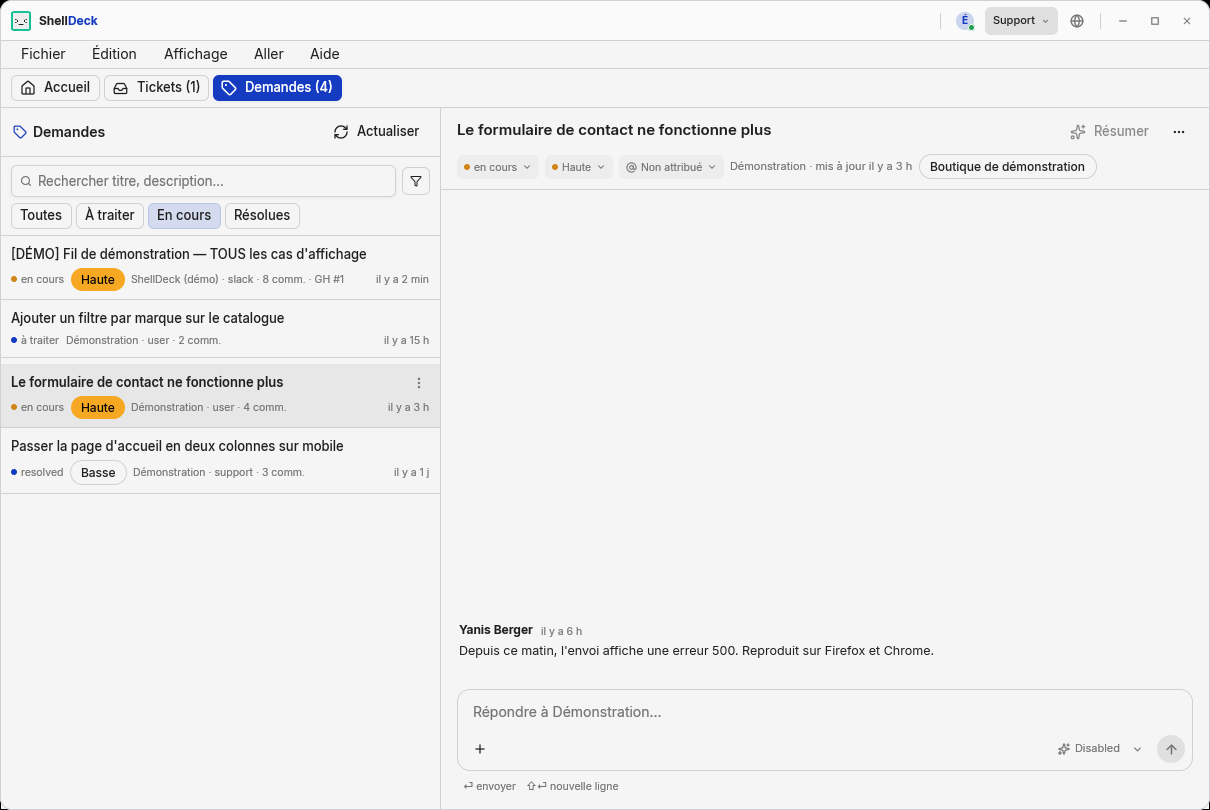The height and width of the screenshot is (810, 1210).
Task: Open the globe language selector
Action: pyautogui.click(x=1077, y=21)
